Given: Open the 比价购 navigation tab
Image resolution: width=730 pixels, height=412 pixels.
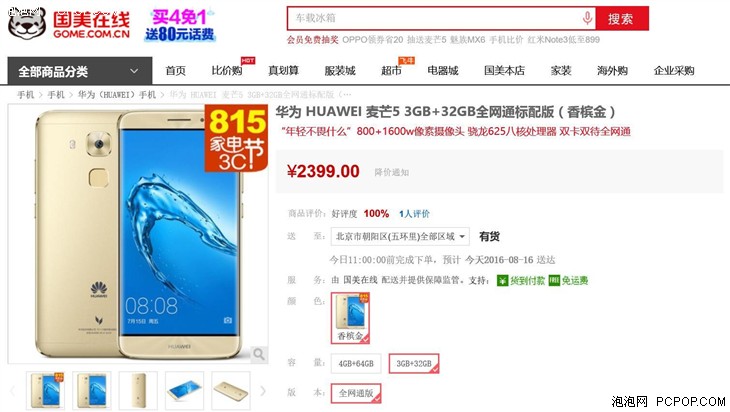Looking at the screenshot, I should [227, 71].
